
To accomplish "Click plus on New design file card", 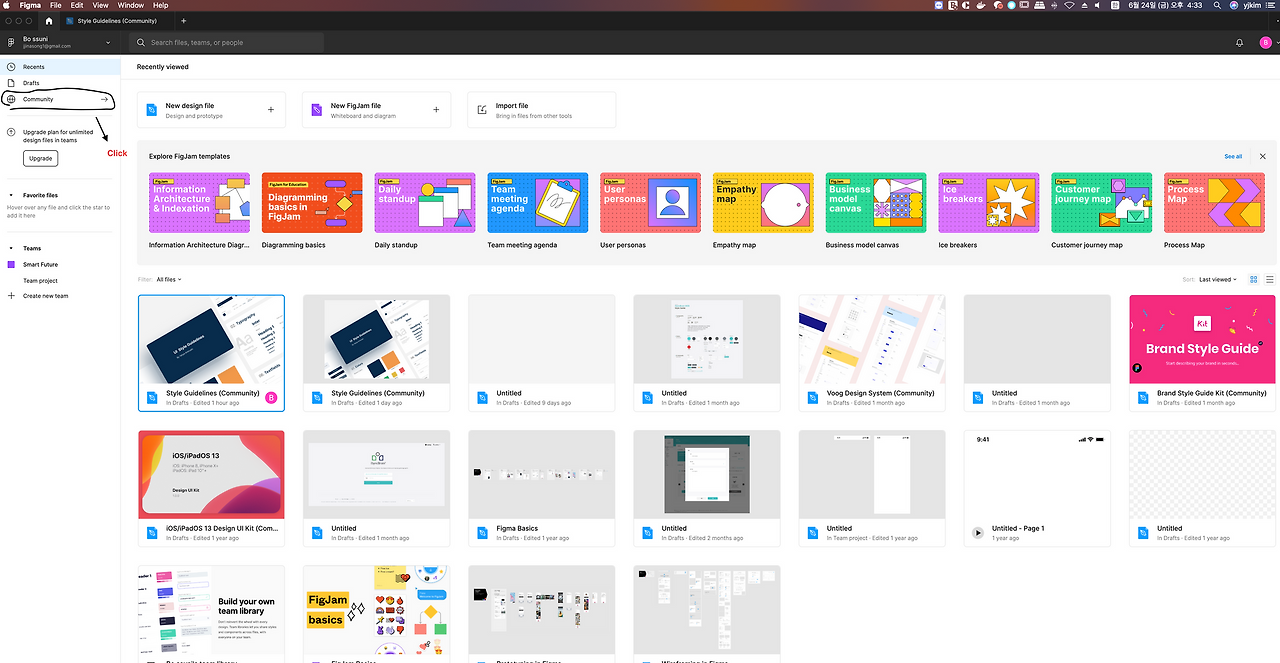I will coord(270,110).
